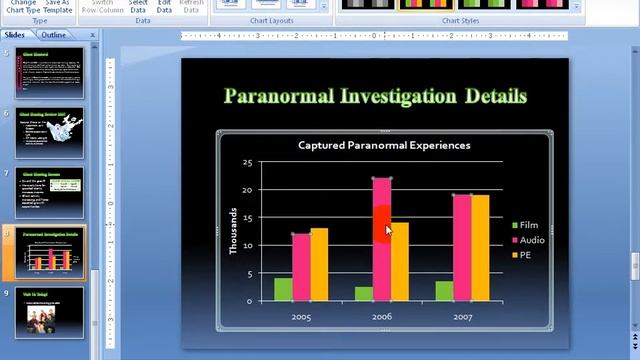The image size is (640, 360).
Task: Select the second chart layout thumbnail
Action: click(x=265, y=4)
